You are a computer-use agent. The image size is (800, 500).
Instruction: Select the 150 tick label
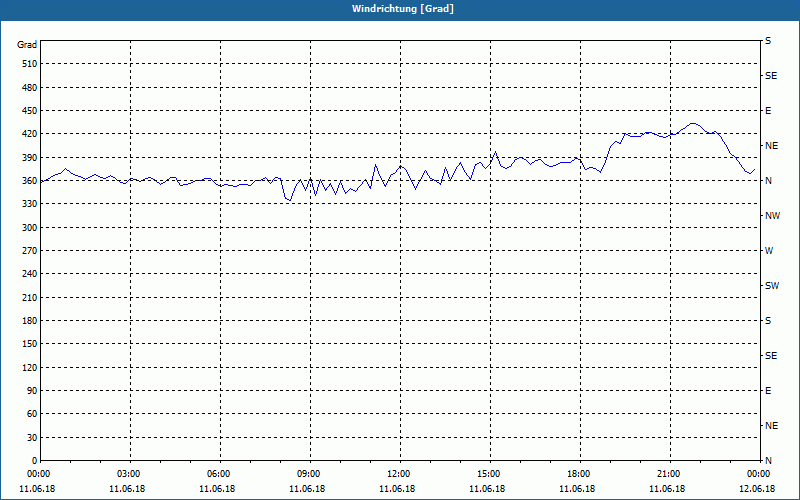click(x=30, y=344)
